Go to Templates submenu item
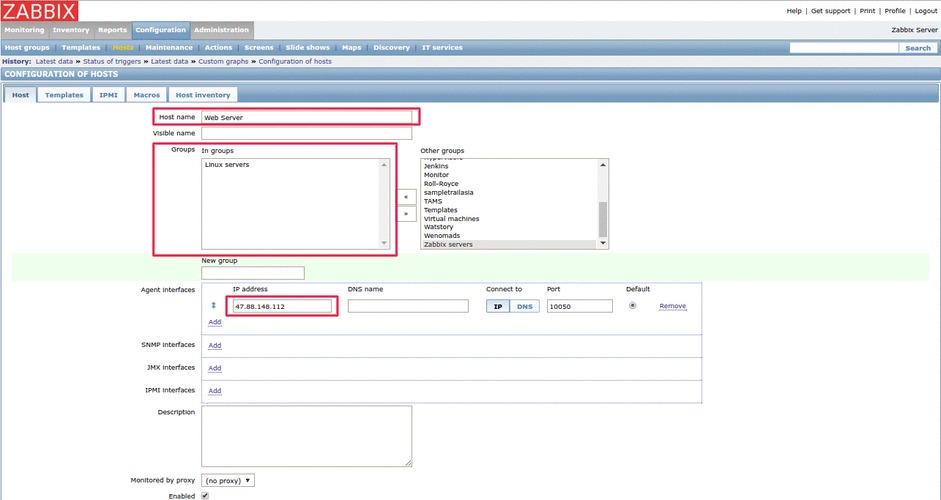The height and width of the screenshot is (500, 941). [81, 47]
